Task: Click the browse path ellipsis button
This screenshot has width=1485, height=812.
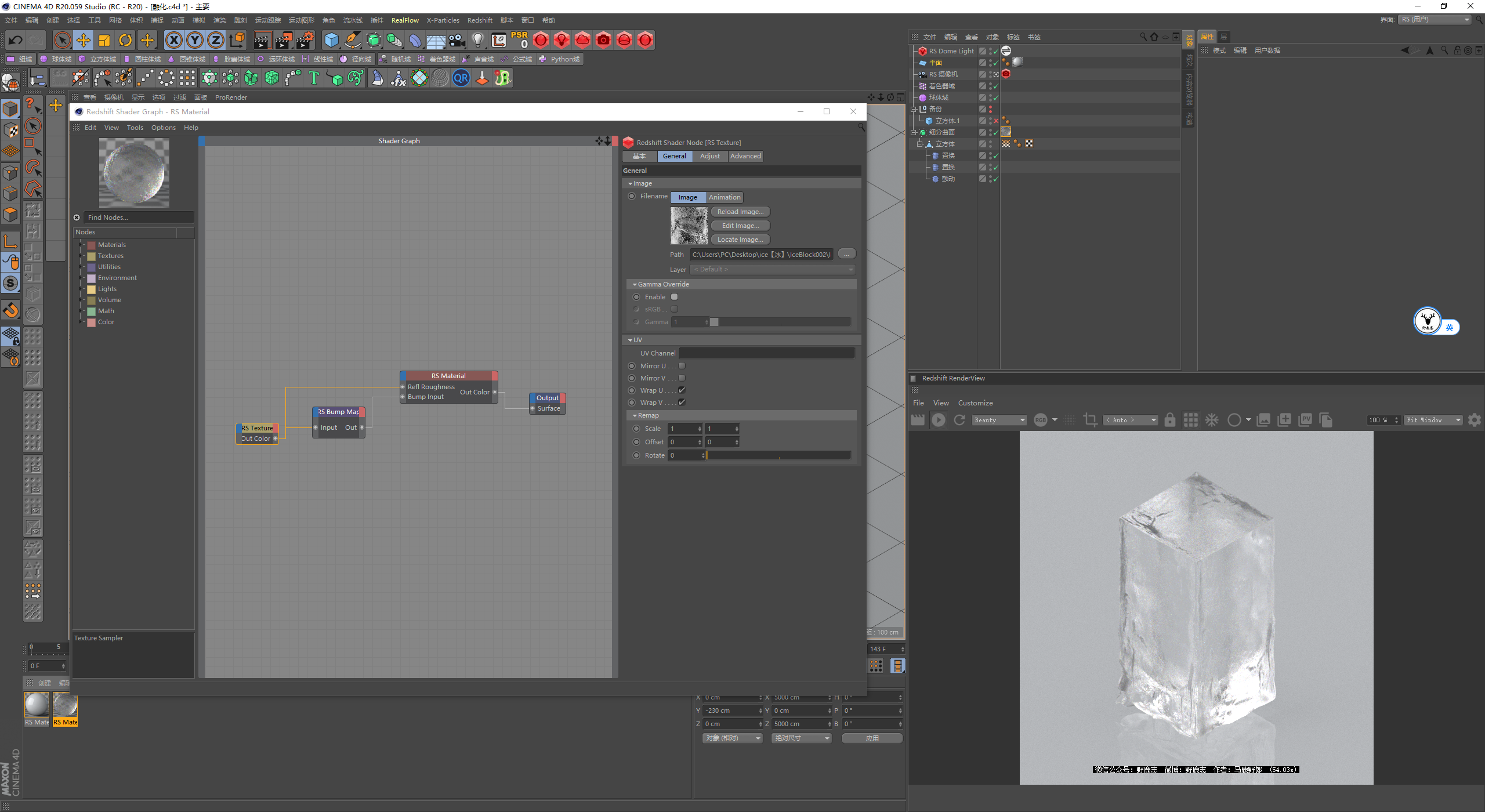Action: pyautogui.click(x=846, y=254)
